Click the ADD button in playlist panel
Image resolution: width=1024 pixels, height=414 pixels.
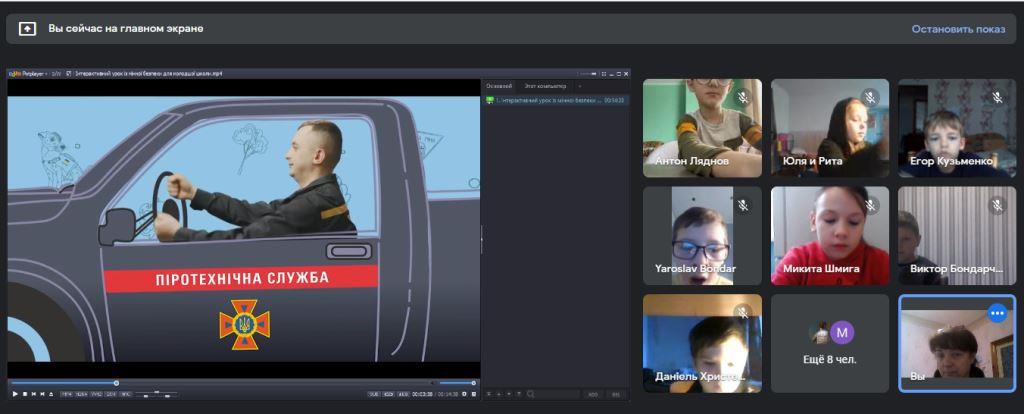click(x=593, y=394)
